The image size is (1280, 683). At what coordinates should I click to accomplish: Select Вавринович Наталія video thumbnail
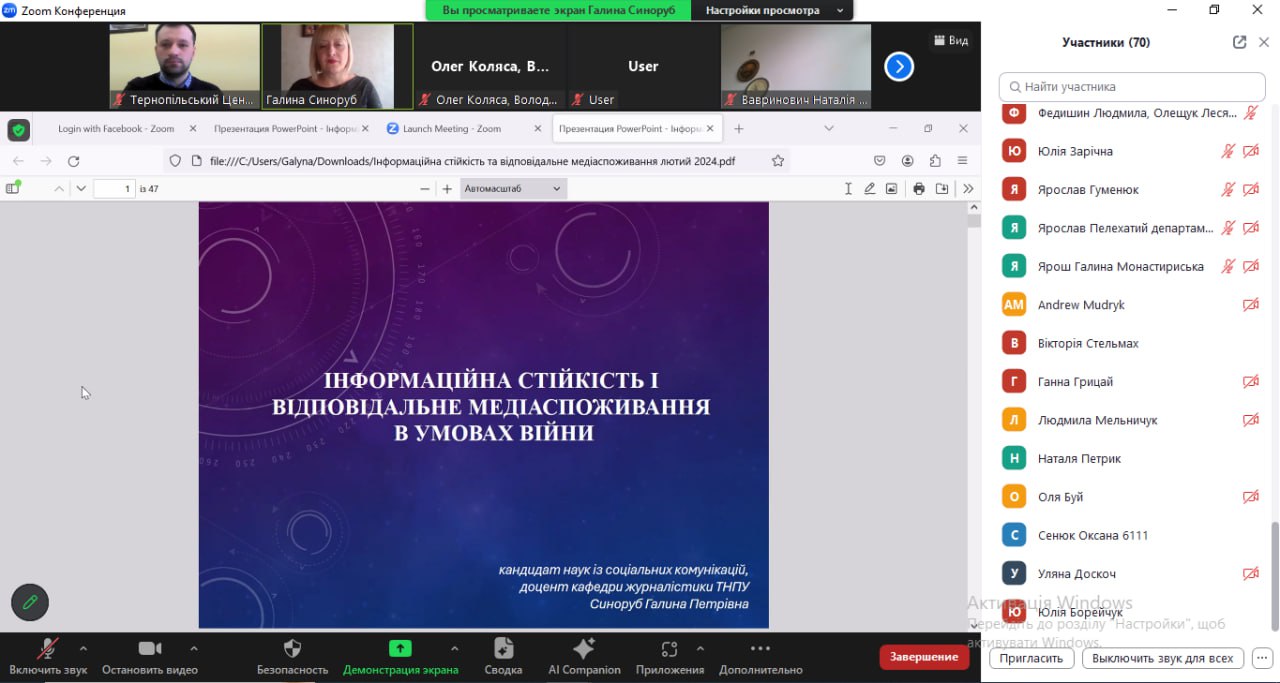796,66
